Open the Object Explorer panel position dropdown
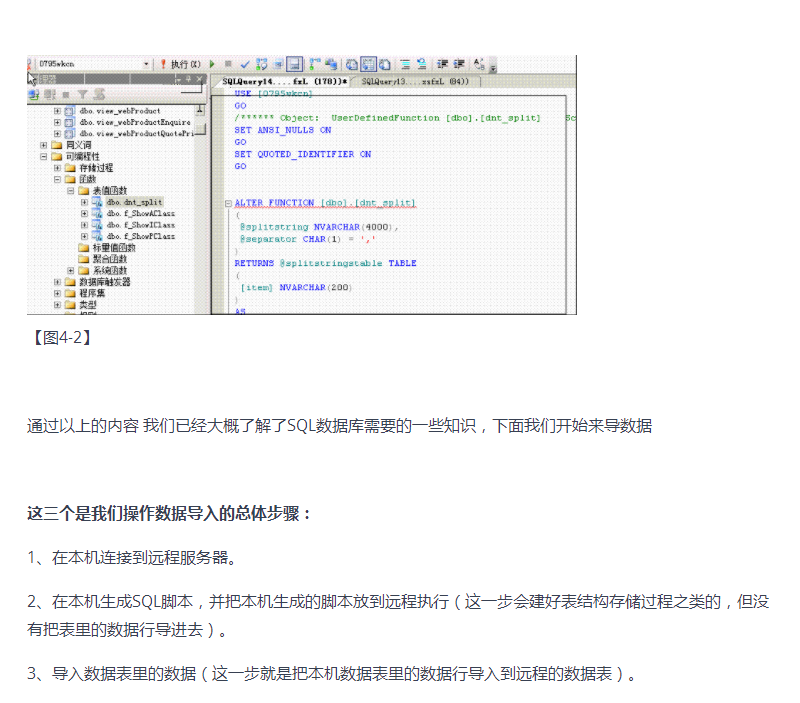800x703 pixels. [x=177, y=79]
